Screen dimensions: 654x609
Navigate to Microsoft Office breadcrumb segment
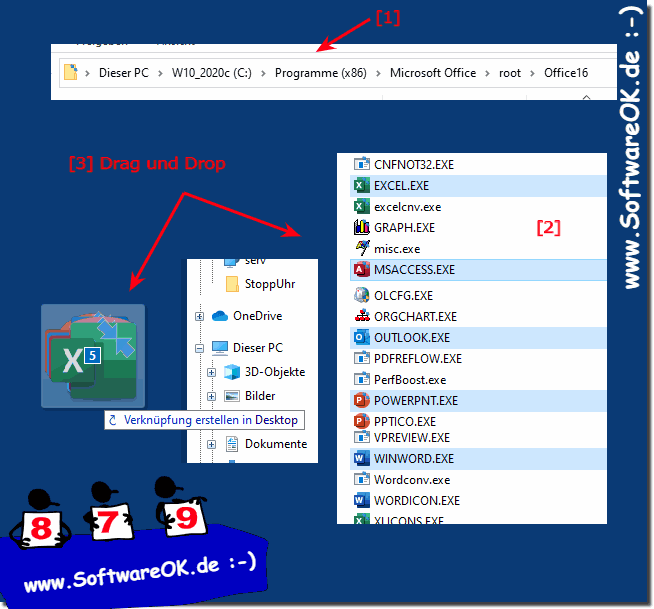(433, 73)
